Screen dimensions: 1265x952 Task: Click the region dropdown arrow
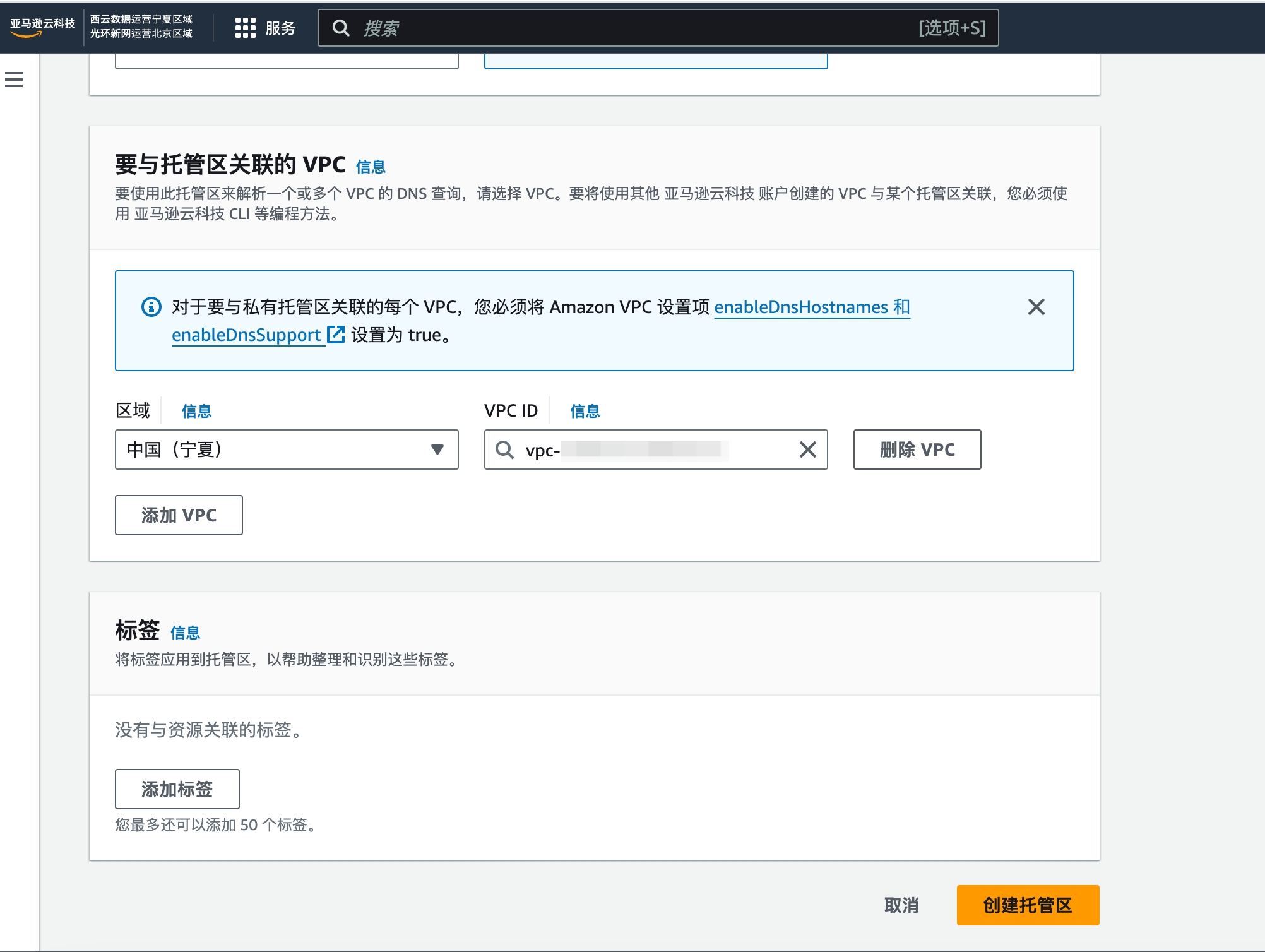[437, 449]
